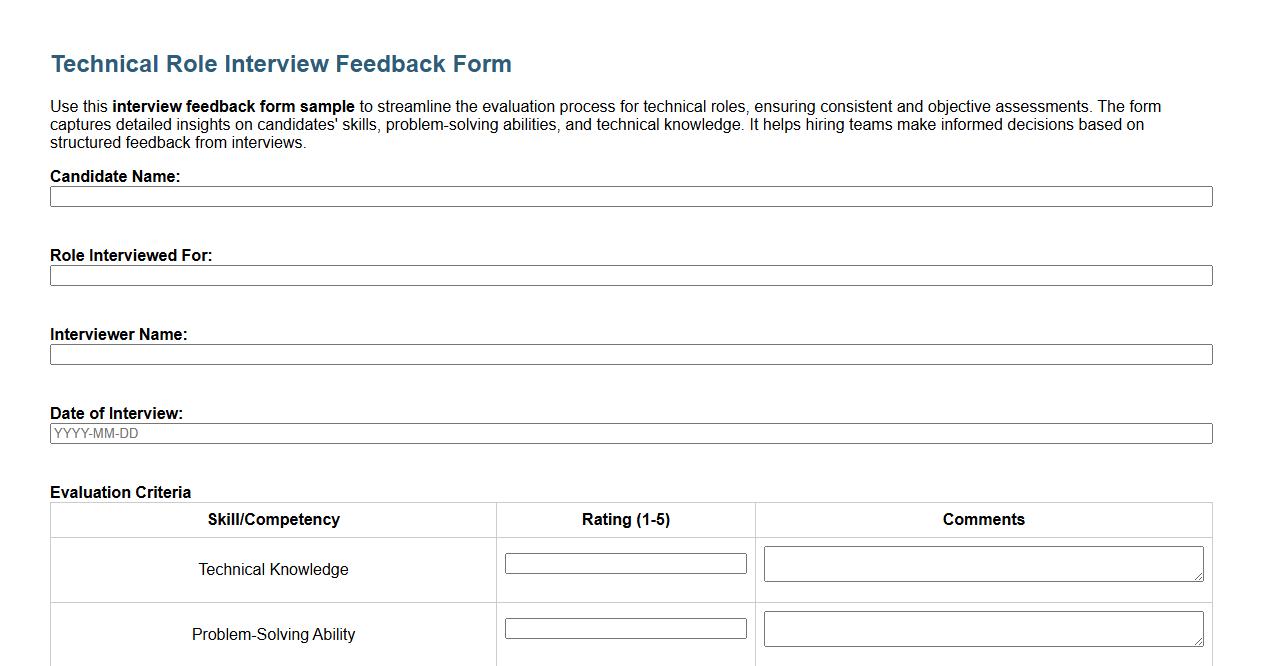Click the 'Rating (1-5)' column header

click(x=626, y=519)
